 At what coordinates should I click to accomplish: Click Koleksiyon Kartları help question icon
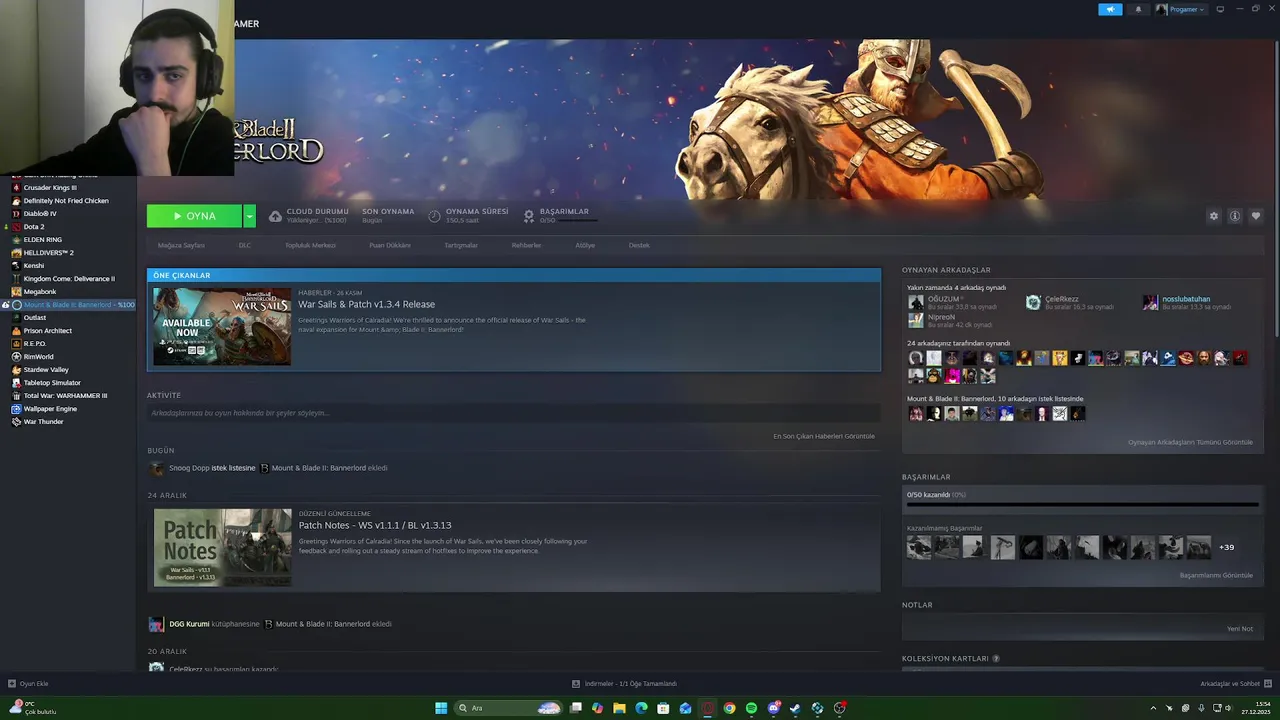pyautogui.click(x=996, y=659)
